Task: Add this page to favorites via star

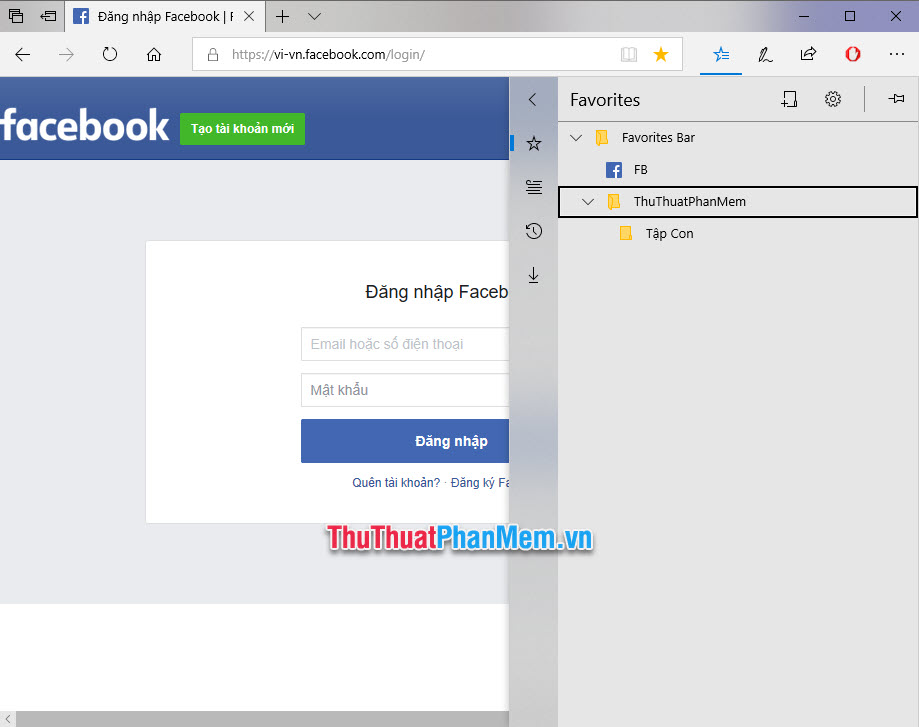Action: 660,54
